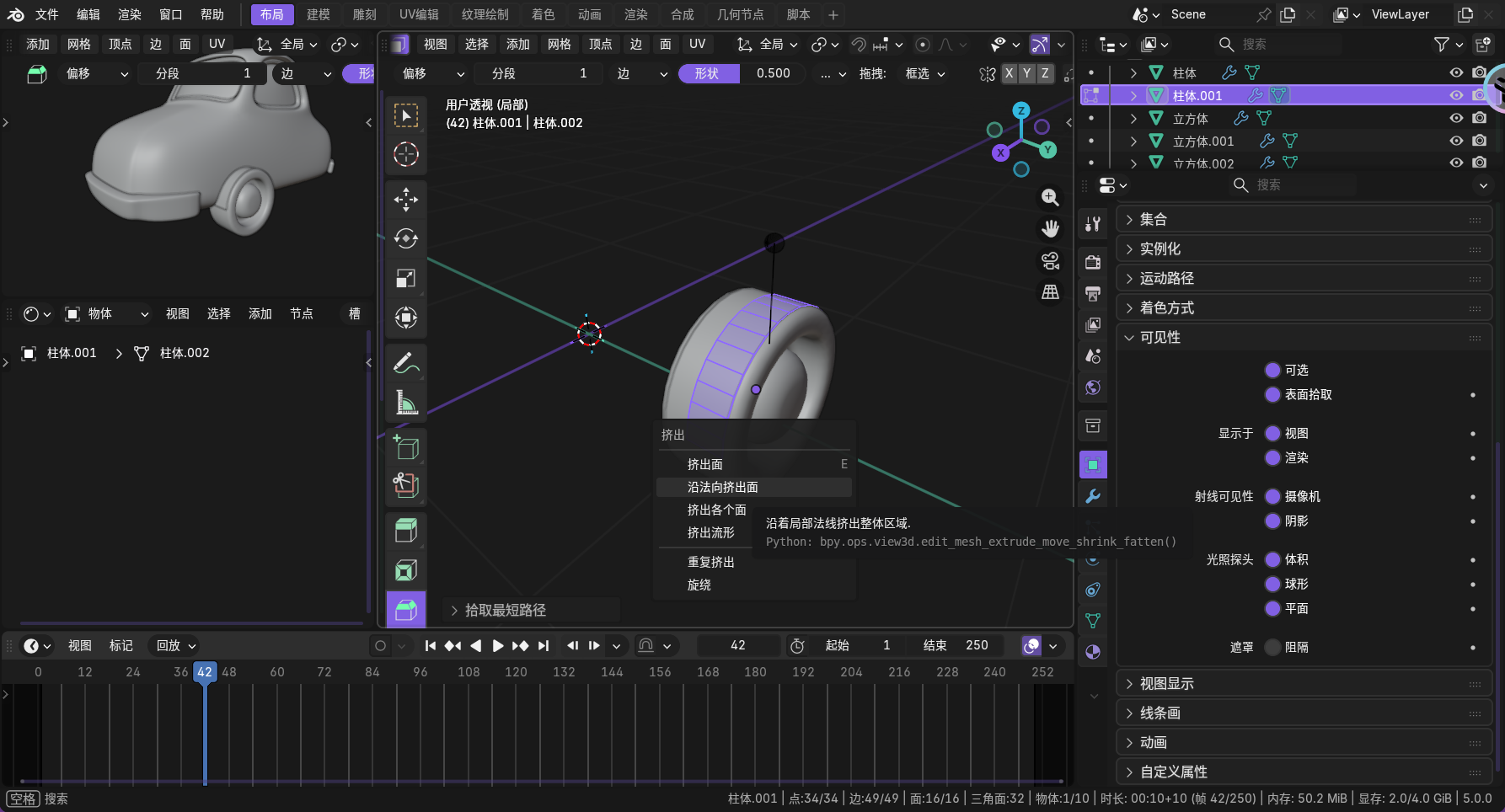Toggle the 可选 selectable checkbox
The height and width of the screenshot is (812, 1505).
(1272, 370)
